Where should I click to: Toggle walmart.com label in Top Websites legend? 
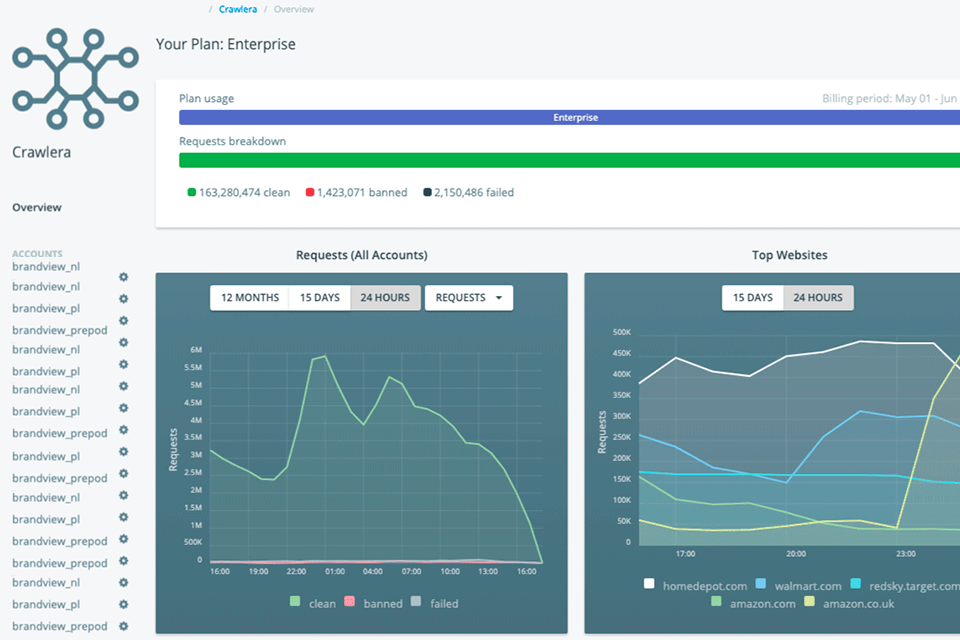tap(805, 584)
